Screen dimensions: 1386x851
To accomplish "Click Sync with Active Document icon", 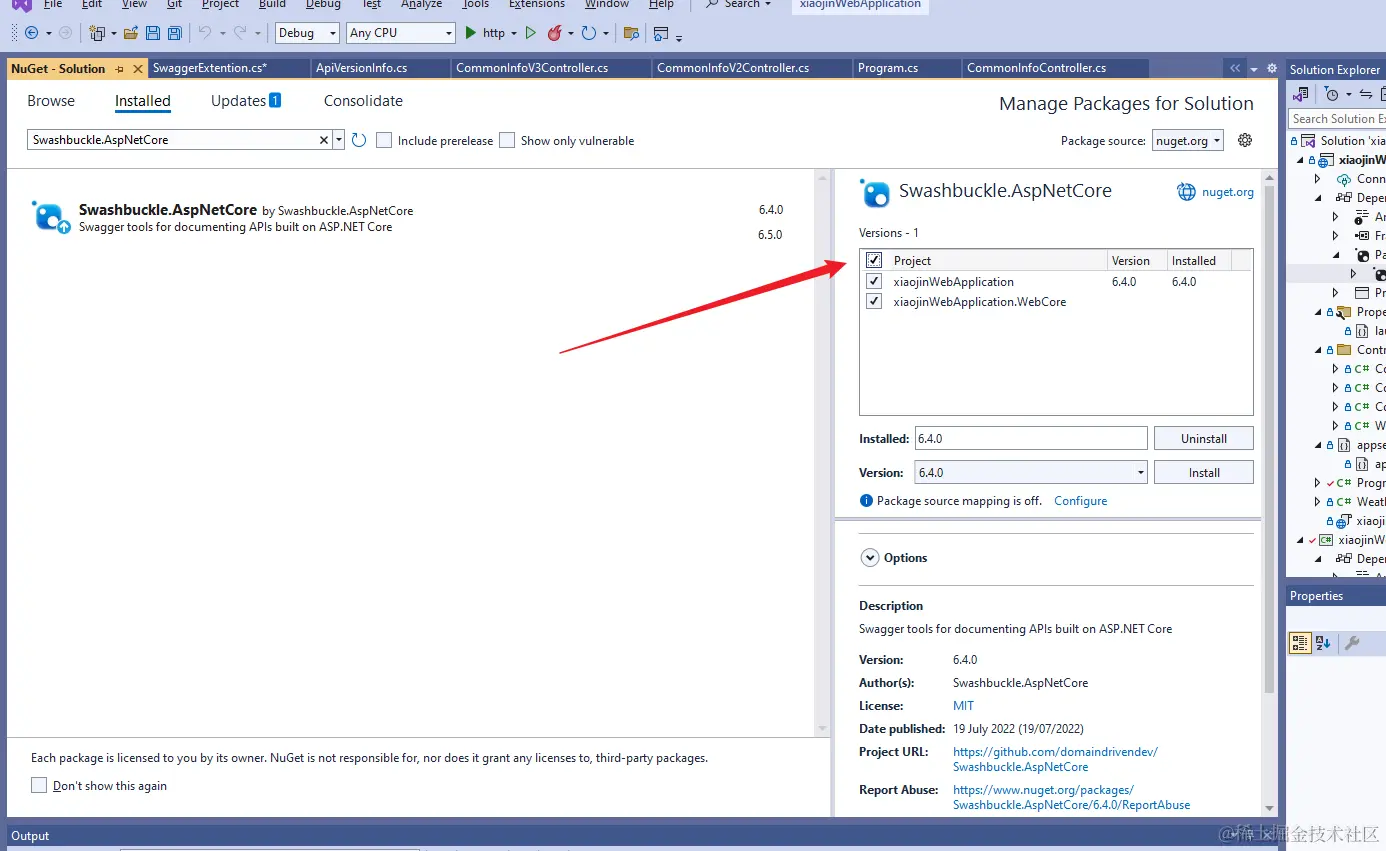I will point(1366,94).
